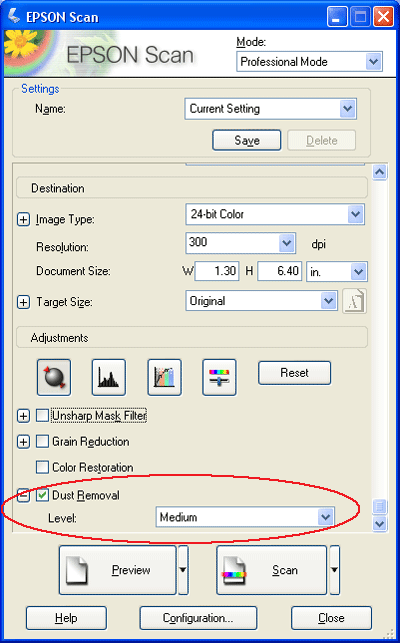Click the Target Size orientation icon
The image size is (400, 643).
tap(354, 301)
